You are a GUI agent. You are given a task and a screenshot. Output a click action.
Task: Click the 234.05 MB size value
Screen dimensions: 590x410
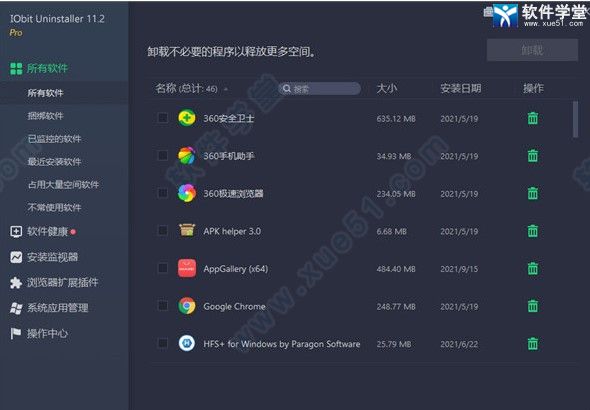tap(396, 194)
